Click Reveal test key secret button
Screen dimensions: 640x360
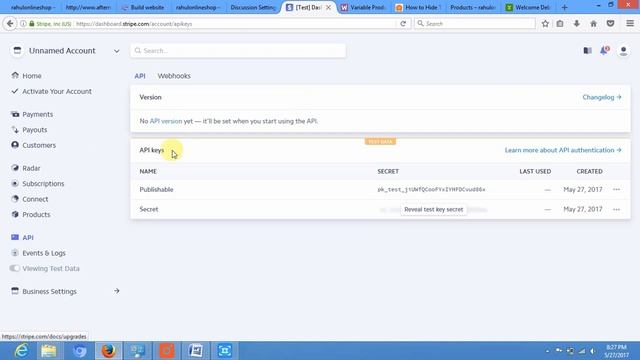pos(433,209)
